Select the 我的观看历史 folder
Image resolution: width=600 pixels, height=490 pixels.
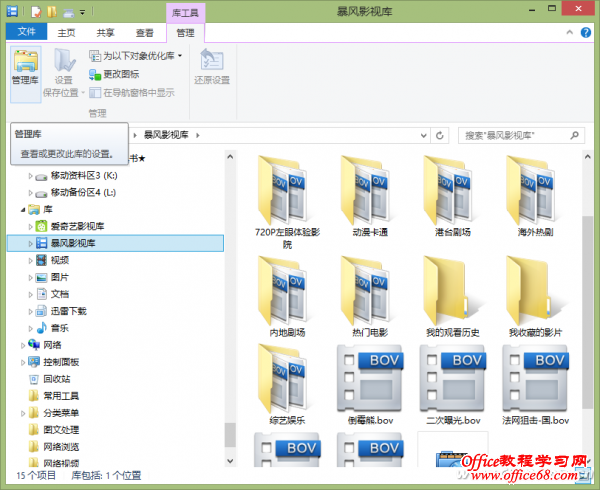point(452,297)
